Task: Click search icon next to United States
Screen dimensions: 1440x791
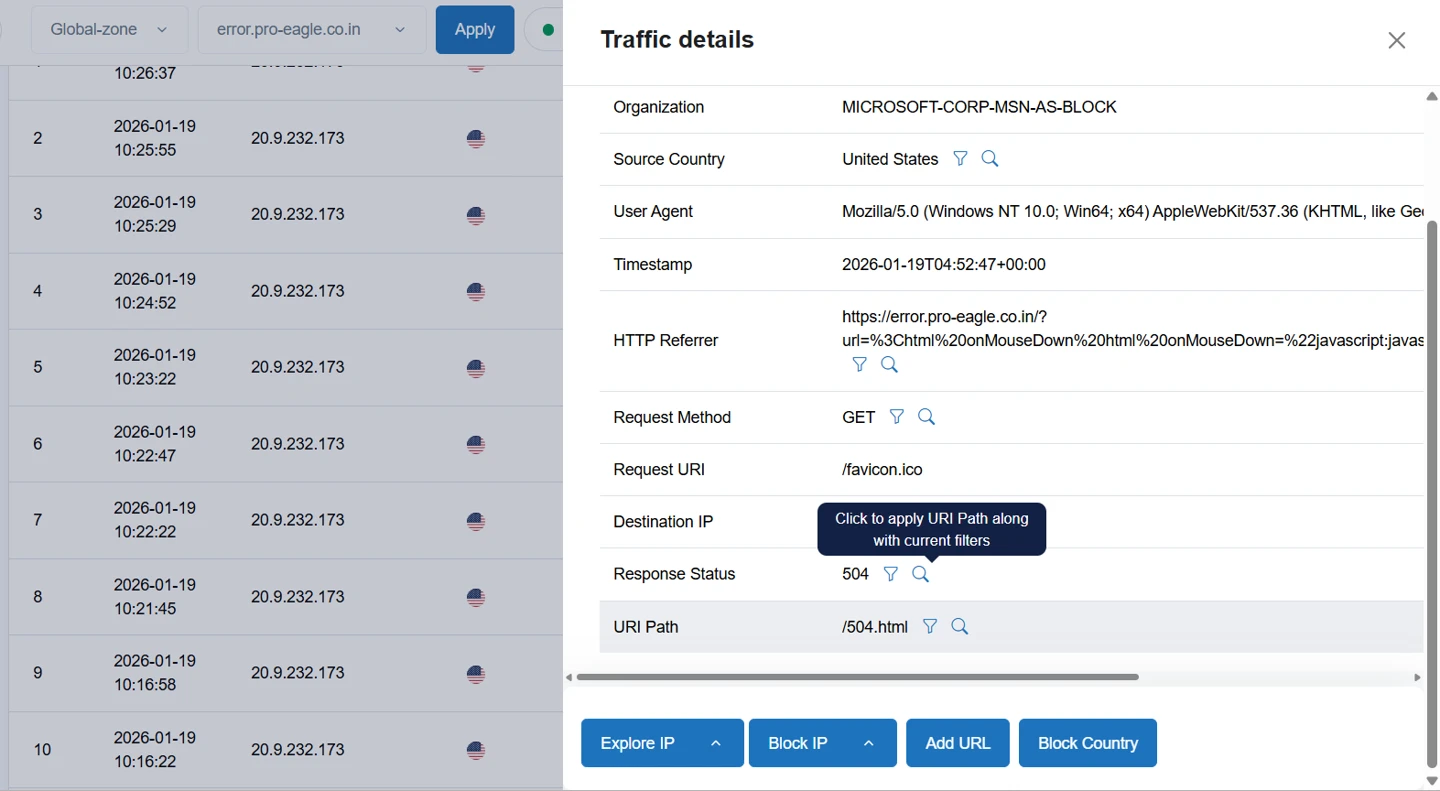Action: point(990,159)
